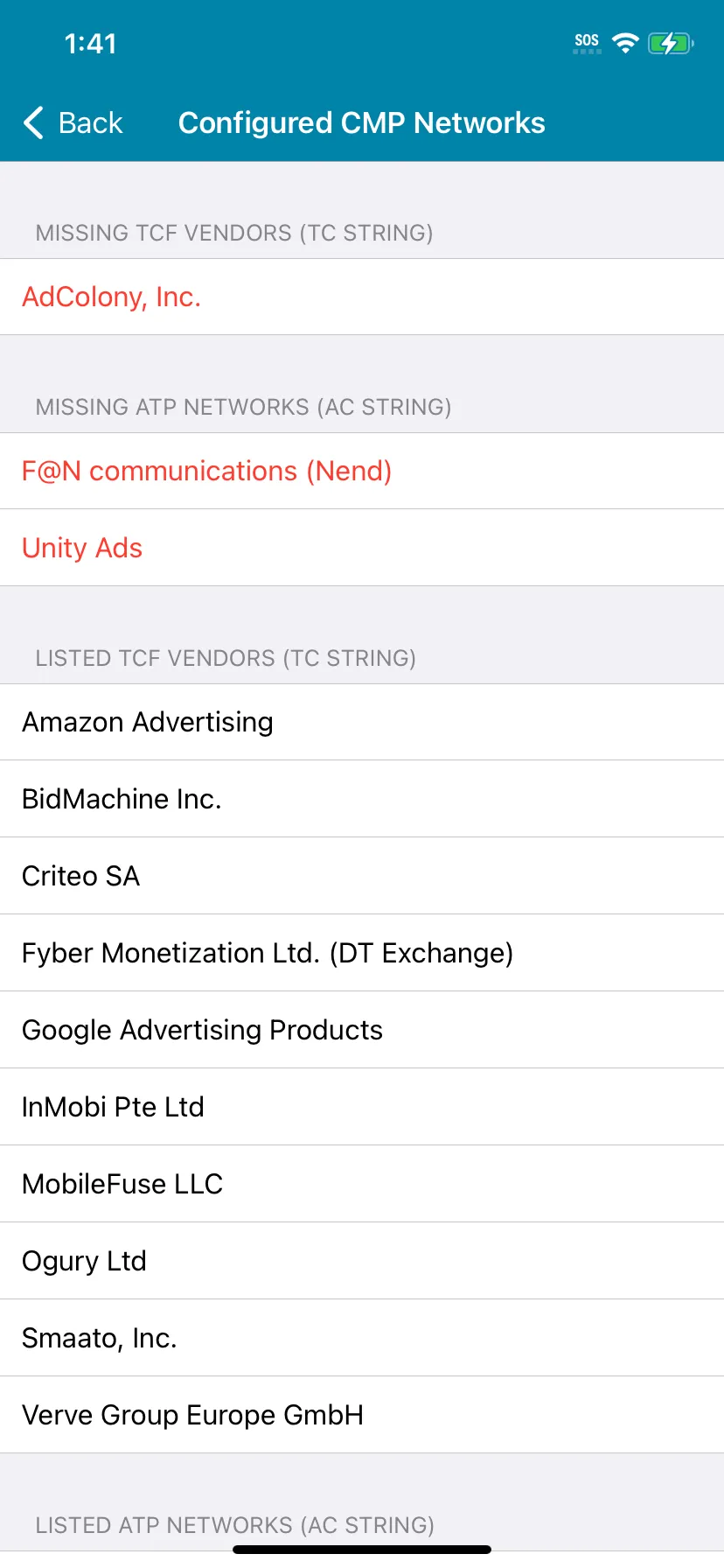Open Smaato, Inc. vendor entry
The image size is (724, 1568).
pos(99,1338)
